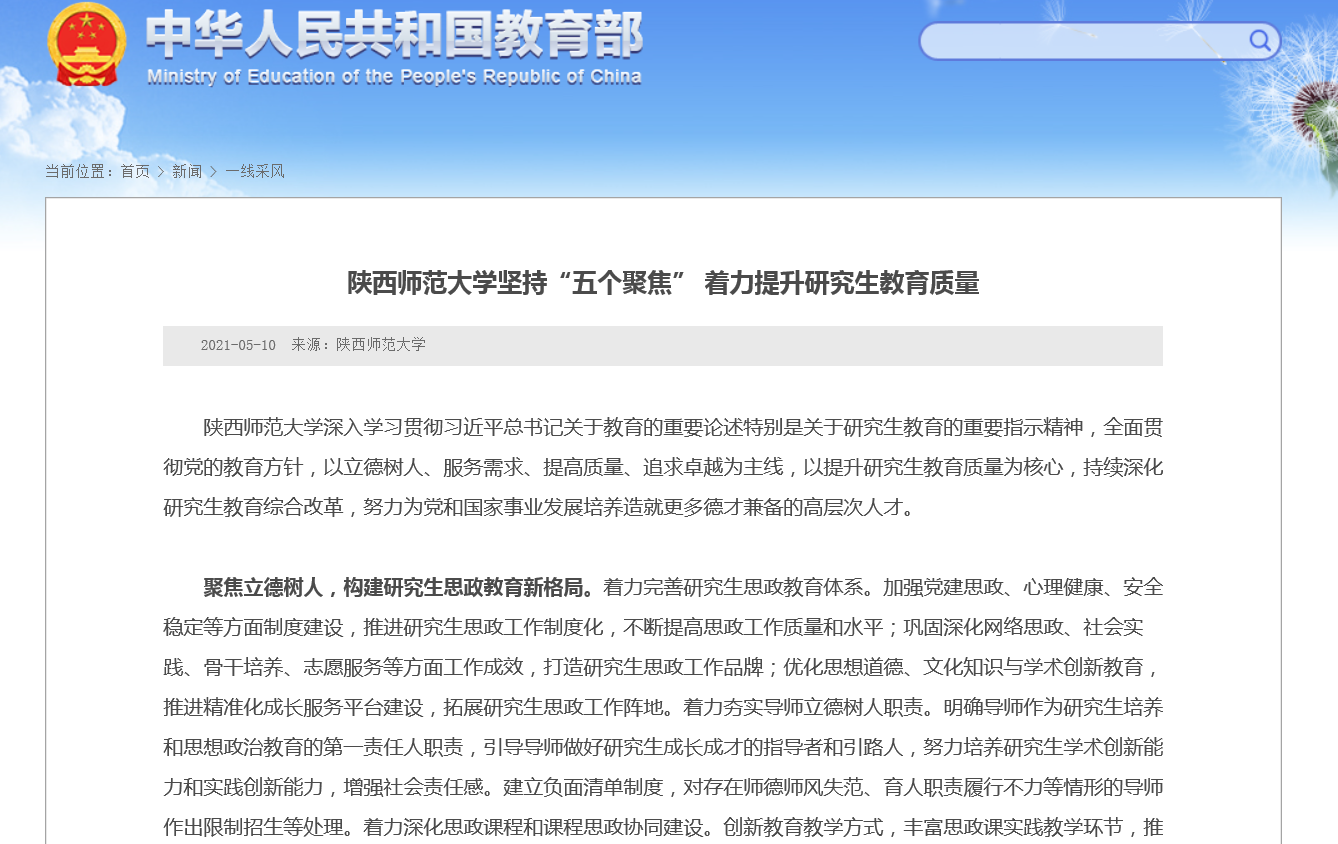Image resolution: width=1338 pixels, height=844 pixels.
Task: Click the line beginning 稳定等方面制度建设
Action: click(x=653, y=627)
